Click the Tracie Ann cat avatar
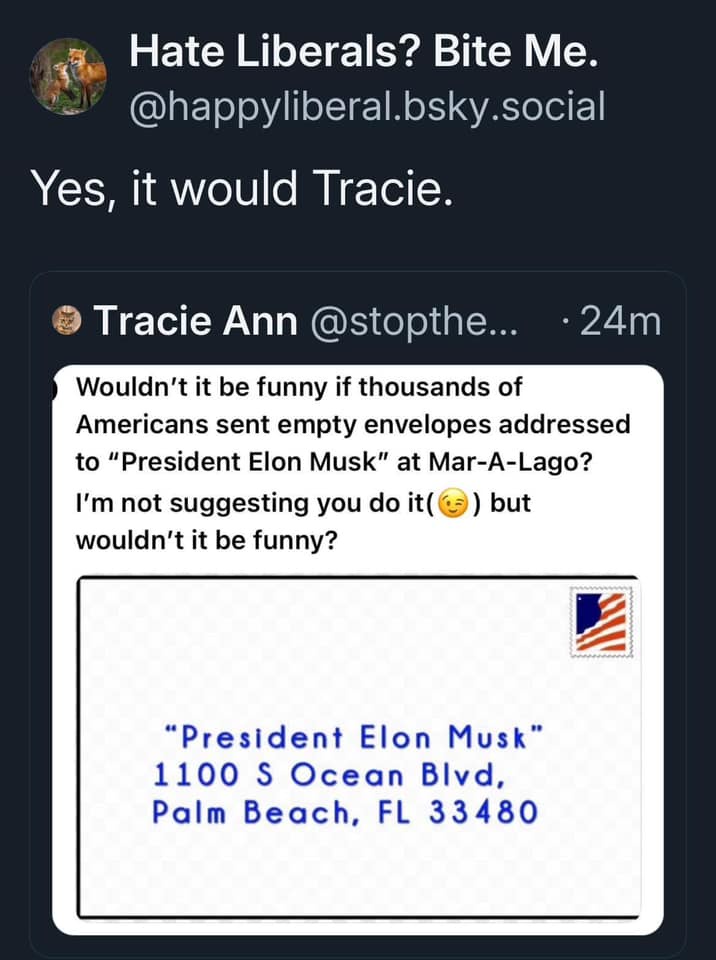 pyautogui.click(x=67, y=320)
